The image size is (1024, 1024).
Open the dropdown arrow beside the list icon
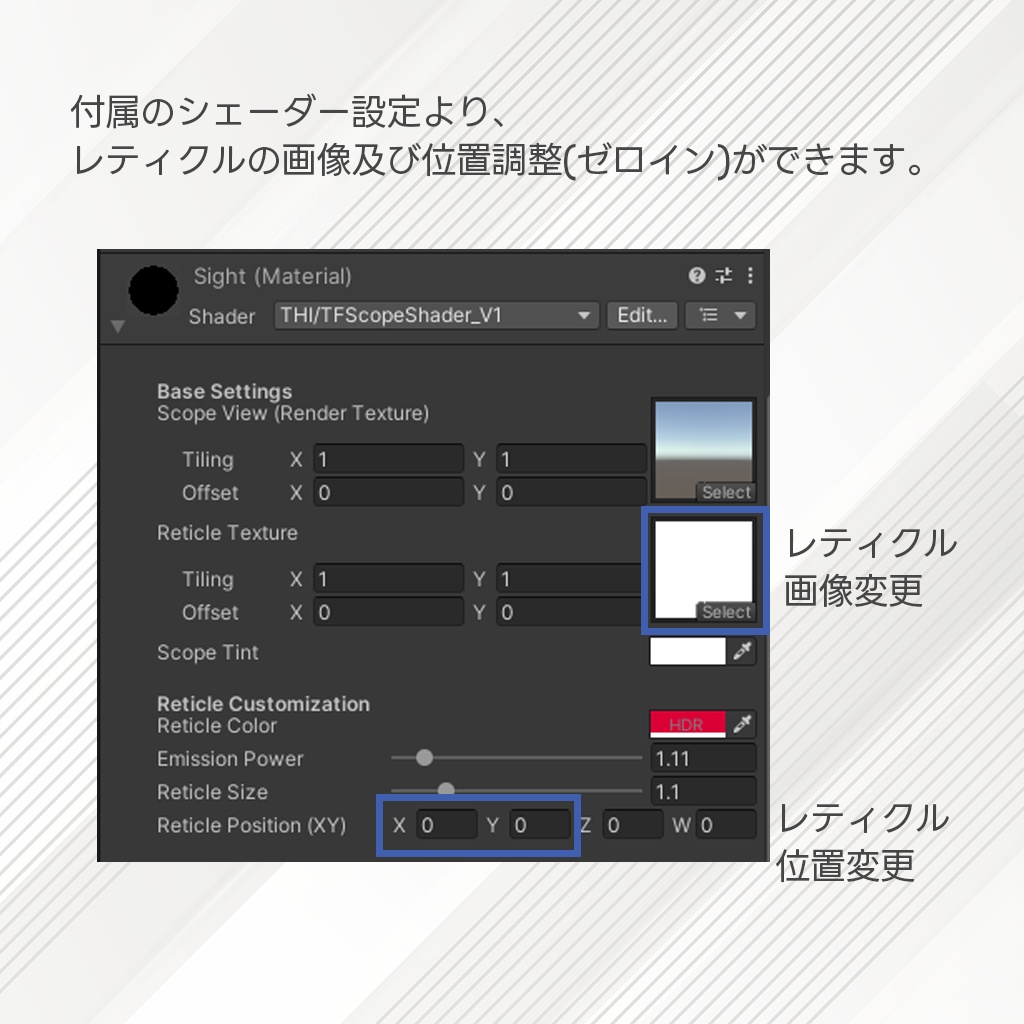739,316
